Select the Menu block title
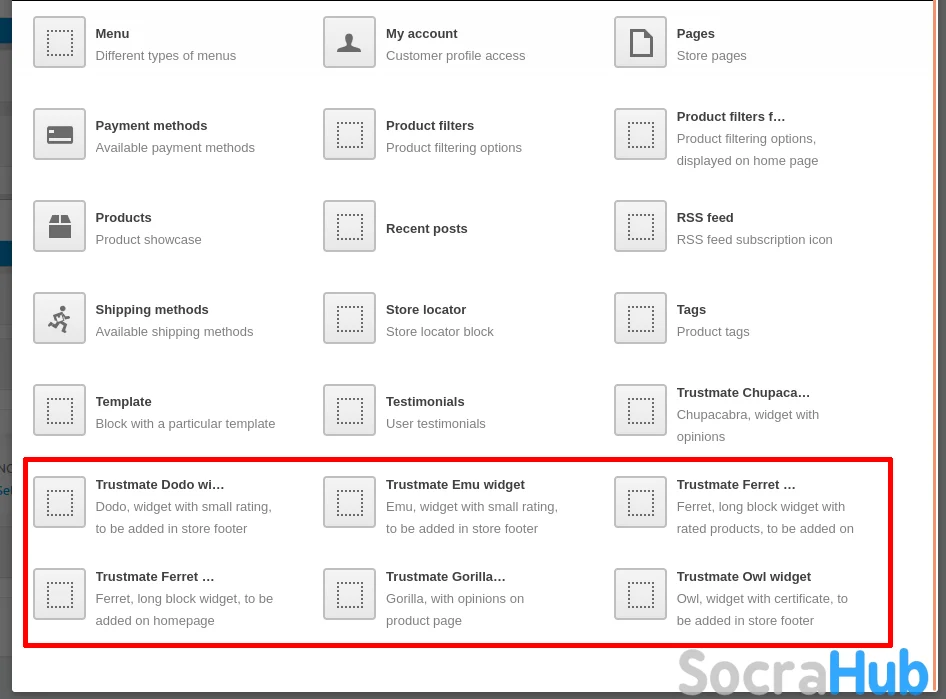Screen dimensions: 946x699 [112, 34]
